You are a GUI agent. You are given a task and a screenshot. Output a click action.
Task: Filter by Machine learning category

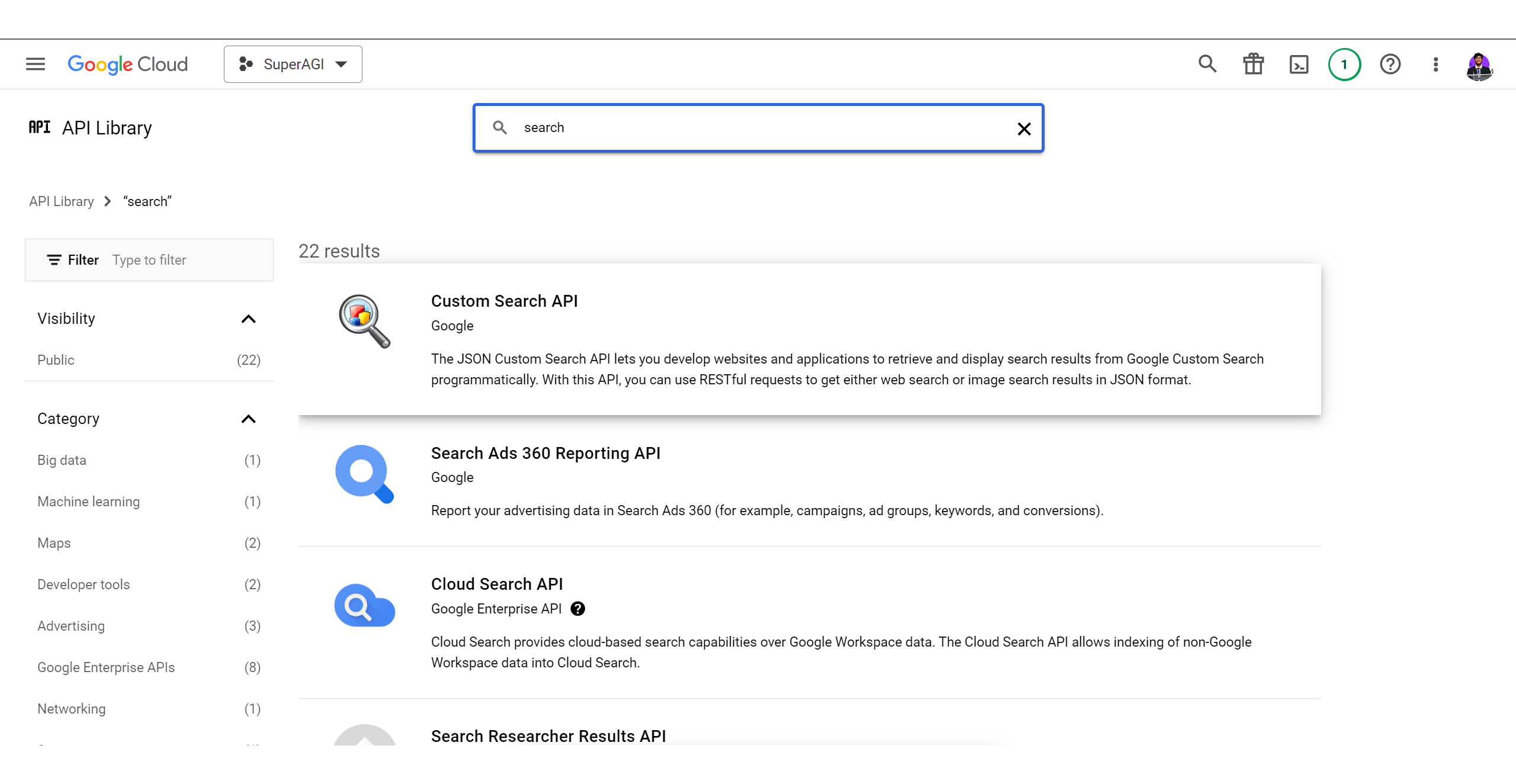[89, 502]
